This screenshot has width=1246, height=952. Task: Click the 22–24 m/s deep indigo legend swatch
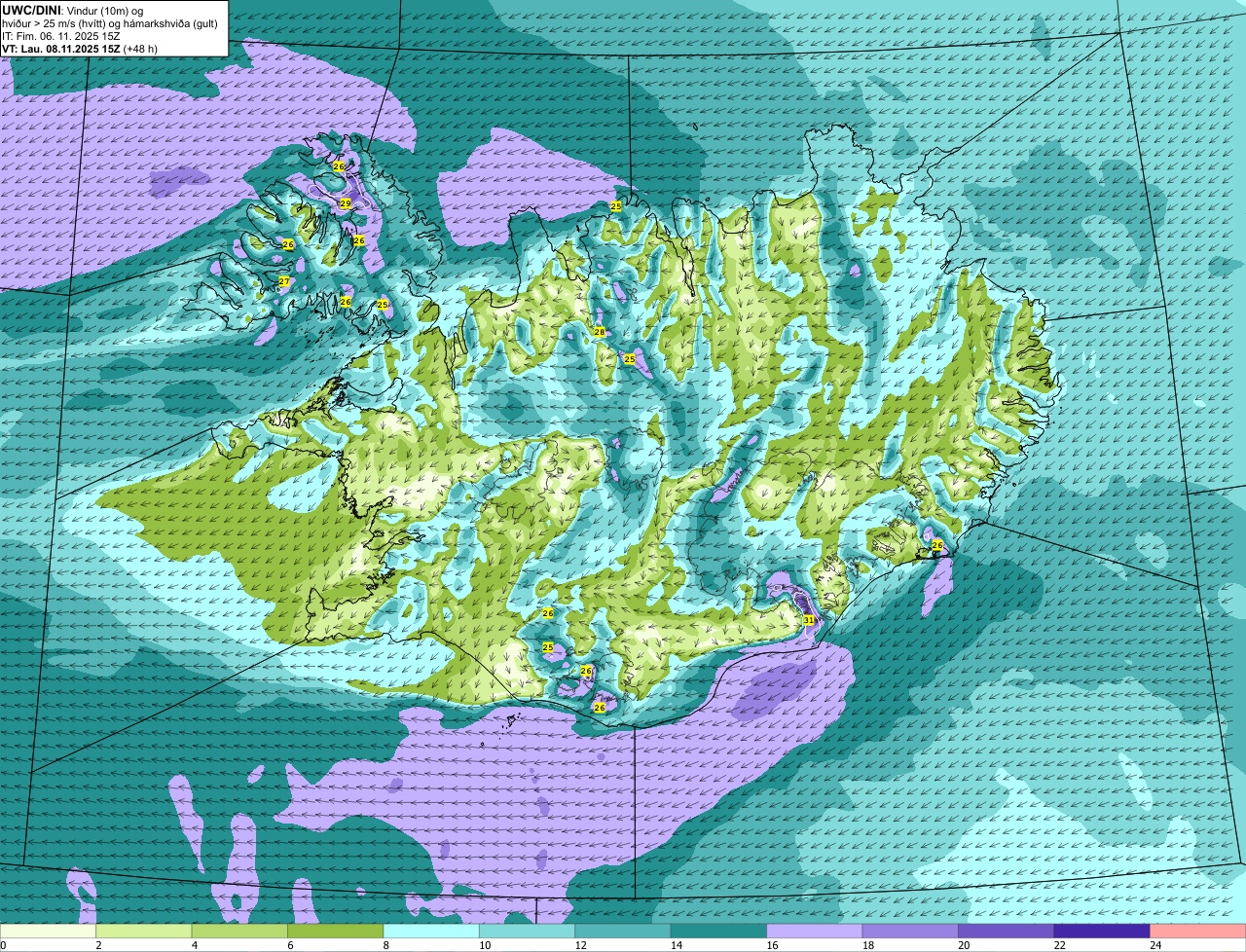pyautogui.click(x=1104, y=932)
